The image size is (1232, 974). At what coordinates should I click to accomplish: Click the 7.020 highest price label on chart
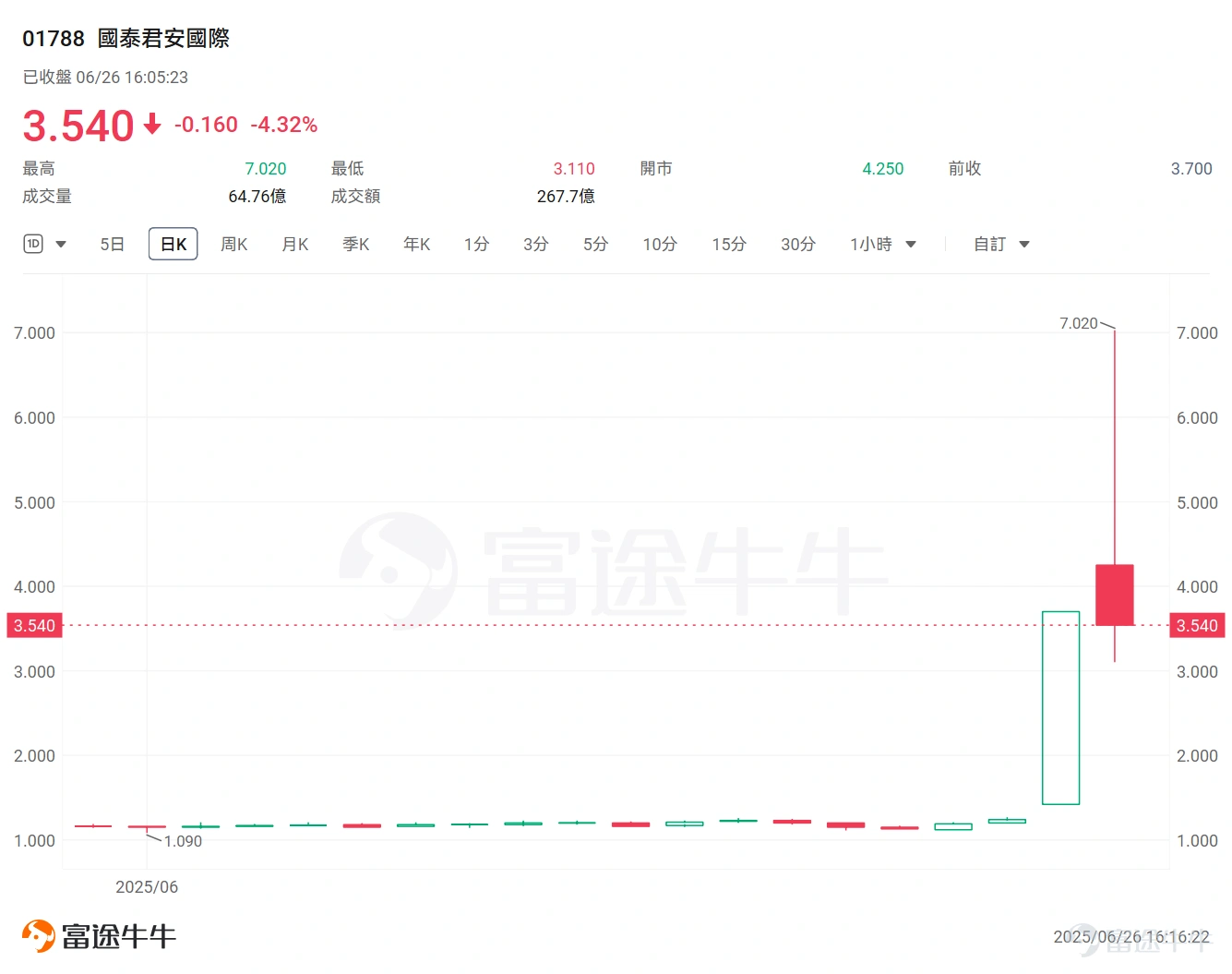pos(1077,324)
